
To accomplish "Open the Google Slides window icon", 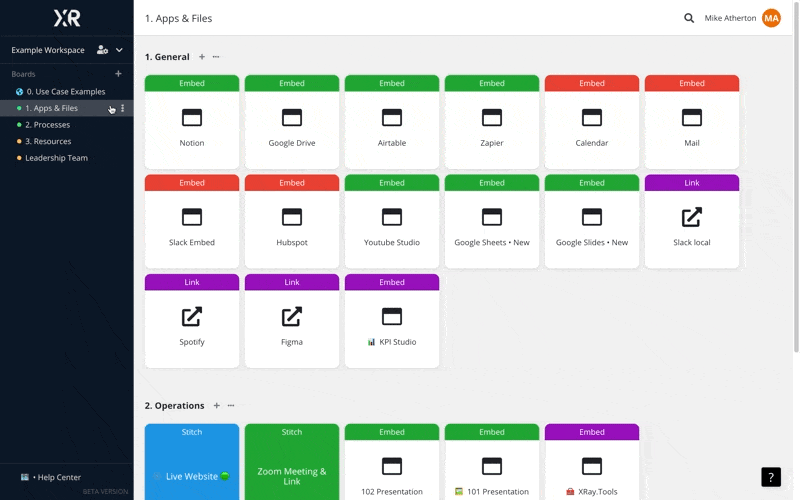I will pyautogui.click(x=592, y=217).
